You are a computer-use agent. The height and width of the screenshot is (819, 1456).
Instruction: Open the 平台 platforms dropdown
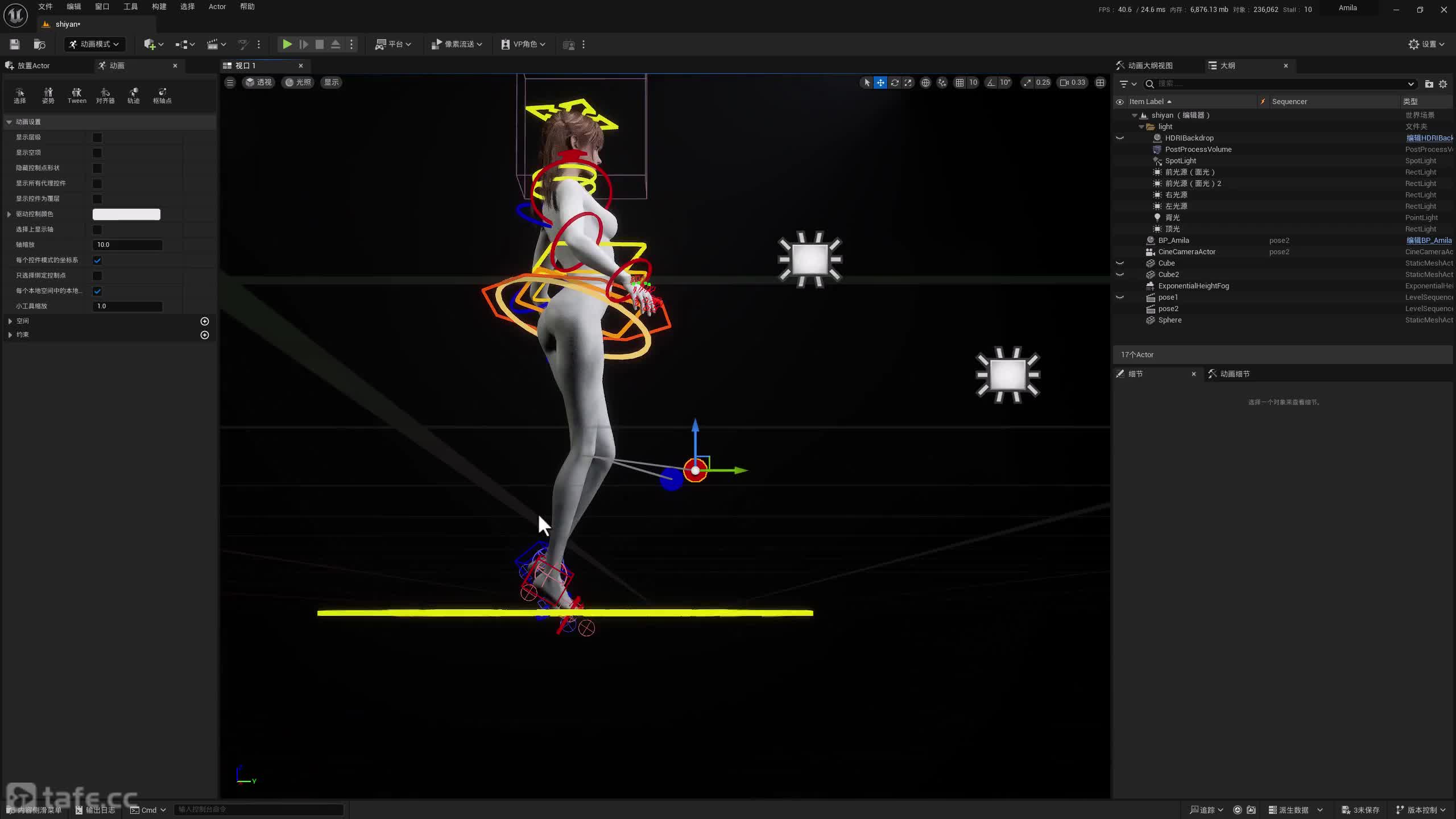click(x=393, y=44)
